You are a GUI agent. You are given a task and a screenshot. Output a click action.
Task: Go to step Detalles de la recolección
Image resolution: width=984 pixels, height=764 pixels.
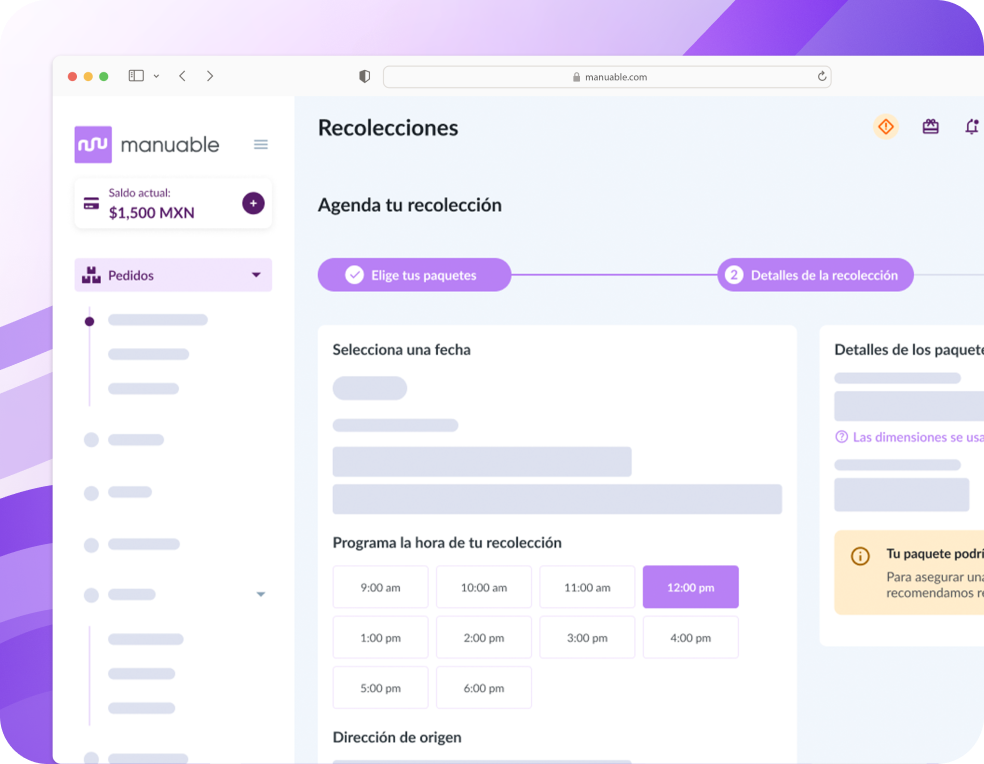[815, 275]
